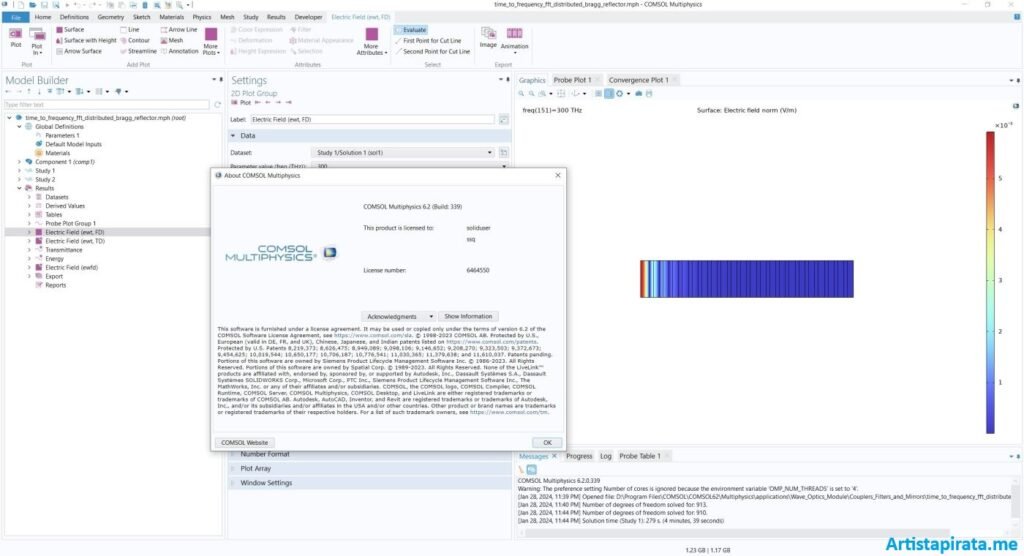Open the More Plots dropdown
Viewport: 1024px width, 556px height.
[x=211, y=41]
